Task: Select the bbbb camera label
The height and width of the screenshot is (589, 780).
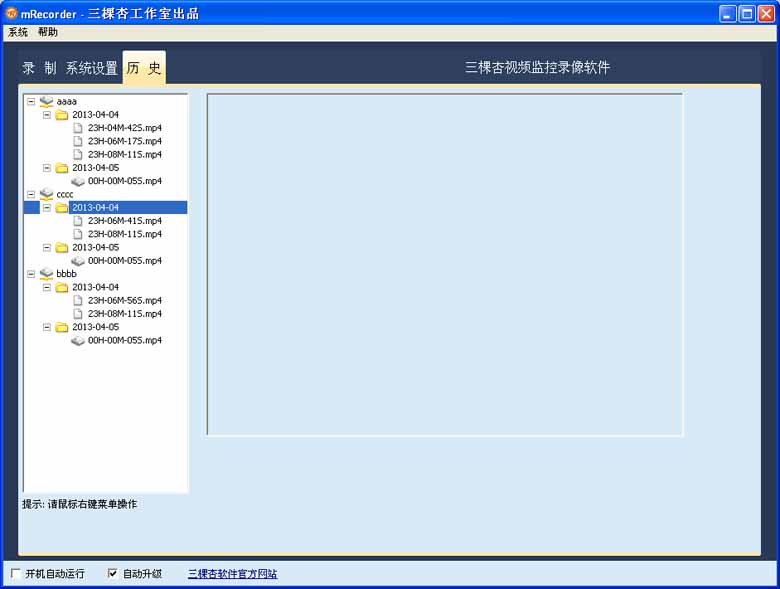Action: (x=67, y=274)
